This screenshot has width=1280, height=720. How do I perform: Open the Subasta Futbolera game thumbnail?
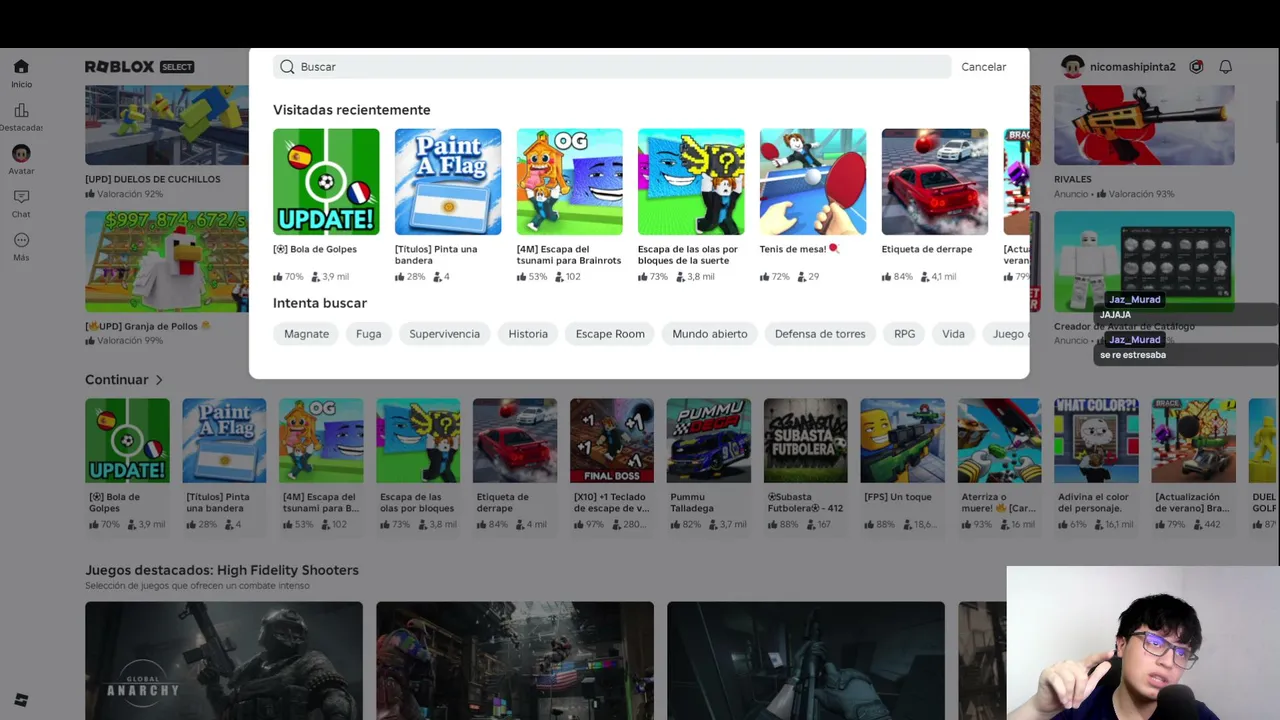pyautogui.click(x=806, y=441)
